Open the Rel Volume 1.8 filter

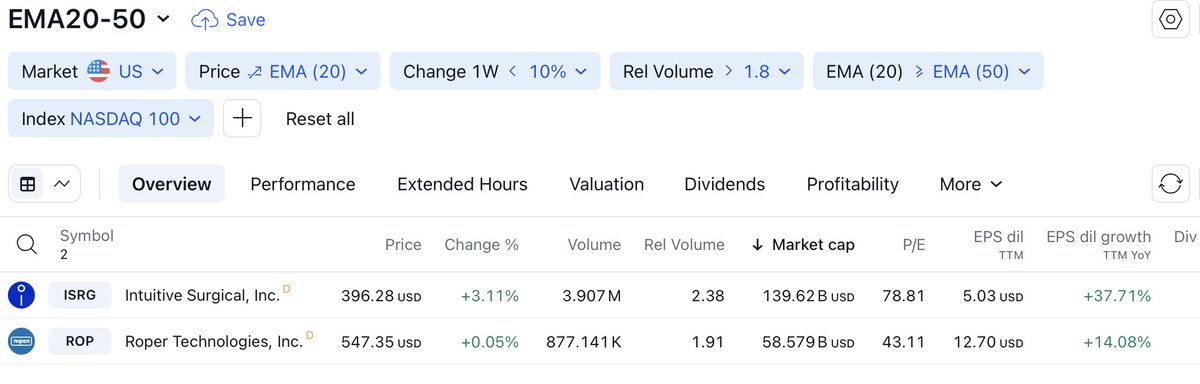pyautogui.click(x=707, y=71)
